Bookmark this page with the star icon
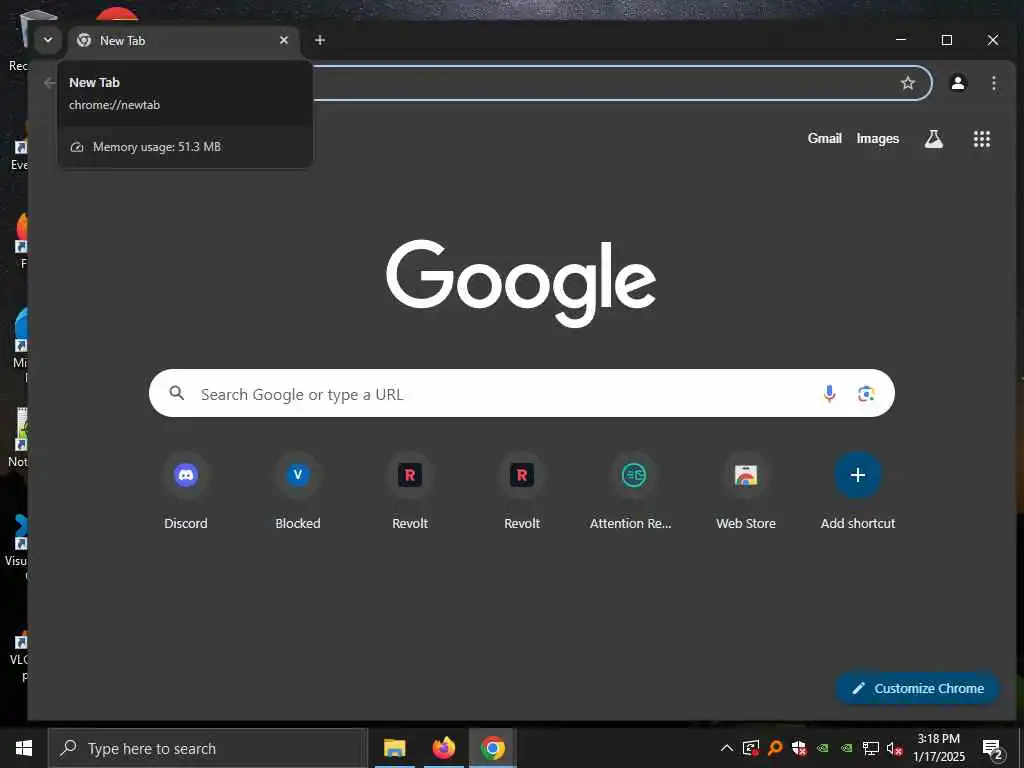 click(908, 83)
